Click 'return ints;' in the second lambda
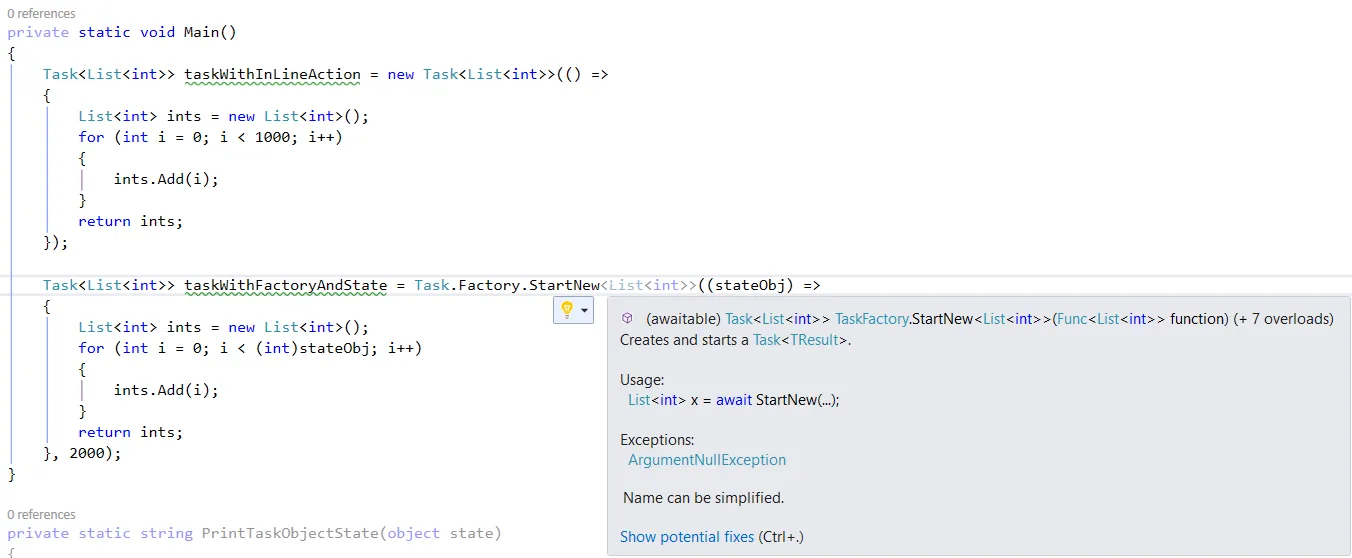The height and width of the screenshot is (558, 1352). tap(131, 432)
